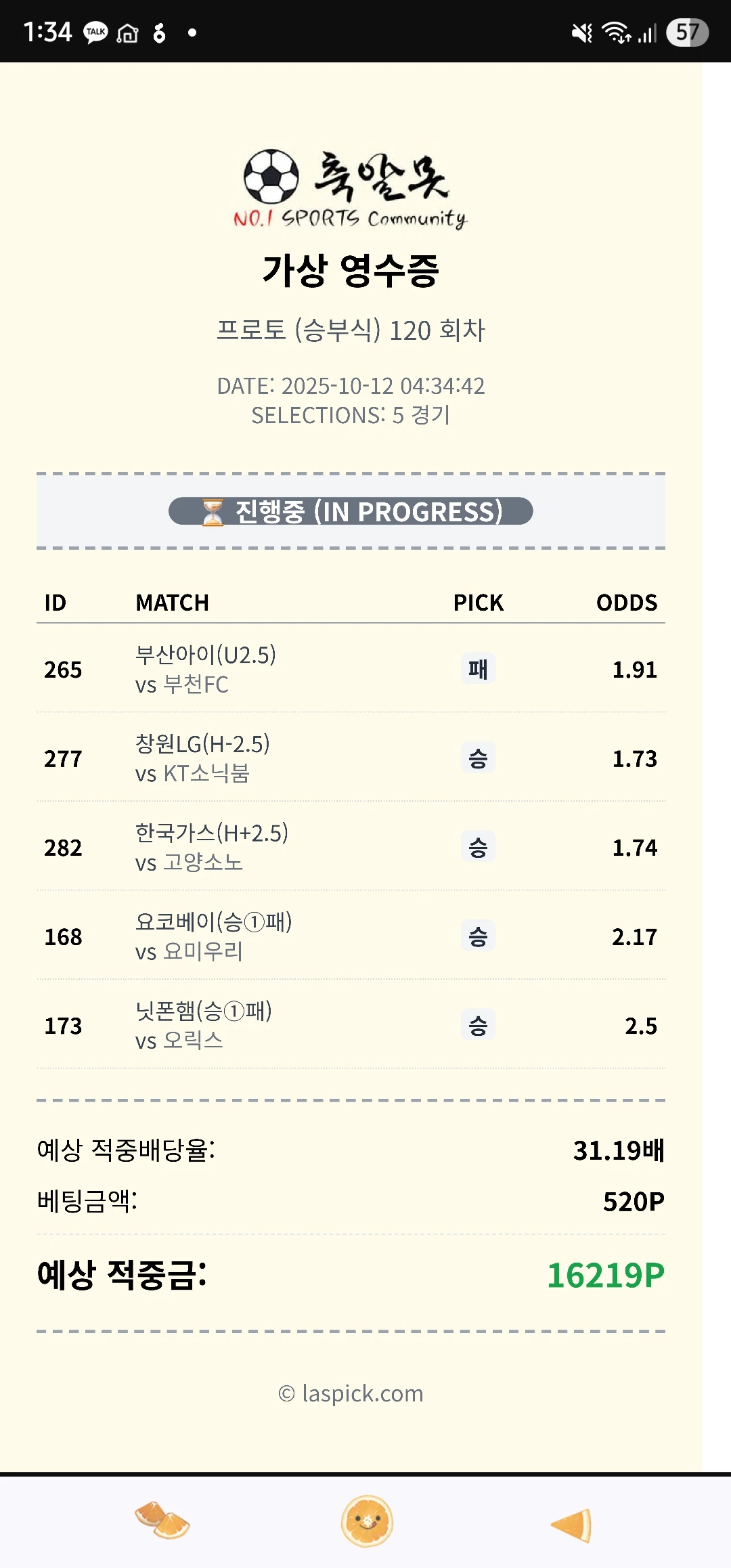Viewport: 731px width, 1568px height.
Task: Tap the 승 pick for 한국가스 match
Action: pyautogui.click(x=478, y=847)
